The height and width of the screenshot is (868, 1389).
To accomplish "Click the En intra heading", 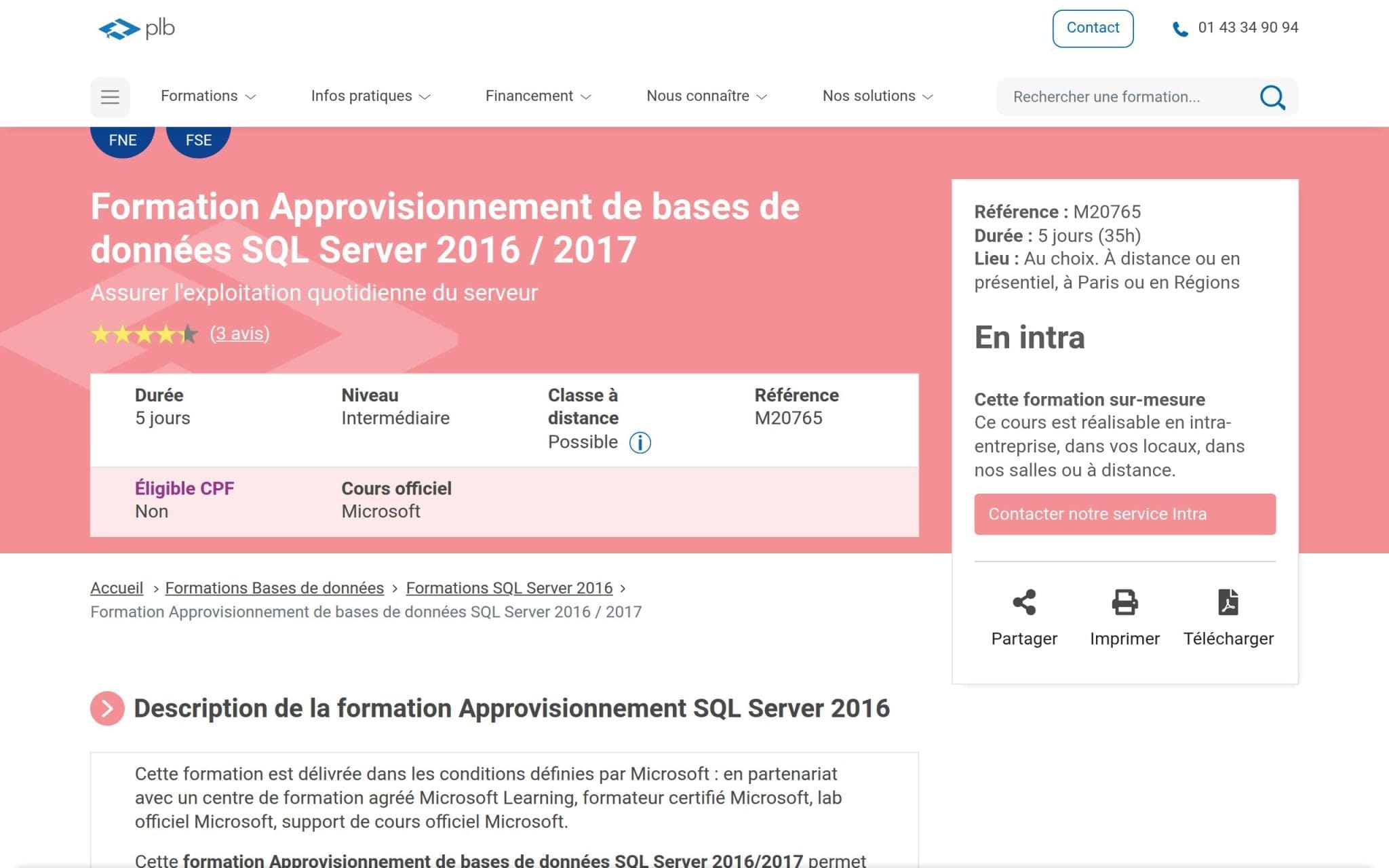I will [1030, 338].
